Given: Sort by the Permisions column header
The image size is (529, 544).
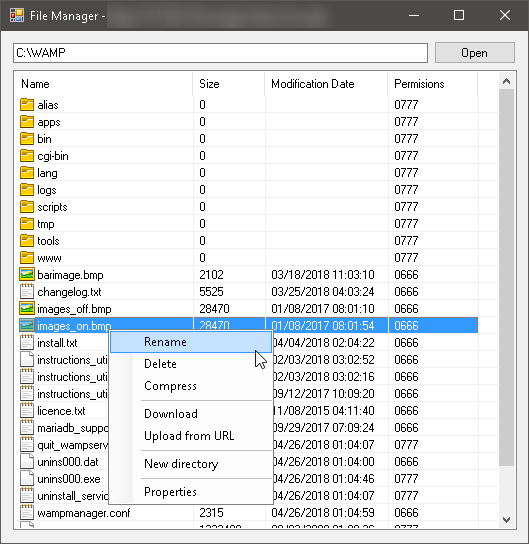Looking at the screenshot, I should (x=433, y=84).
